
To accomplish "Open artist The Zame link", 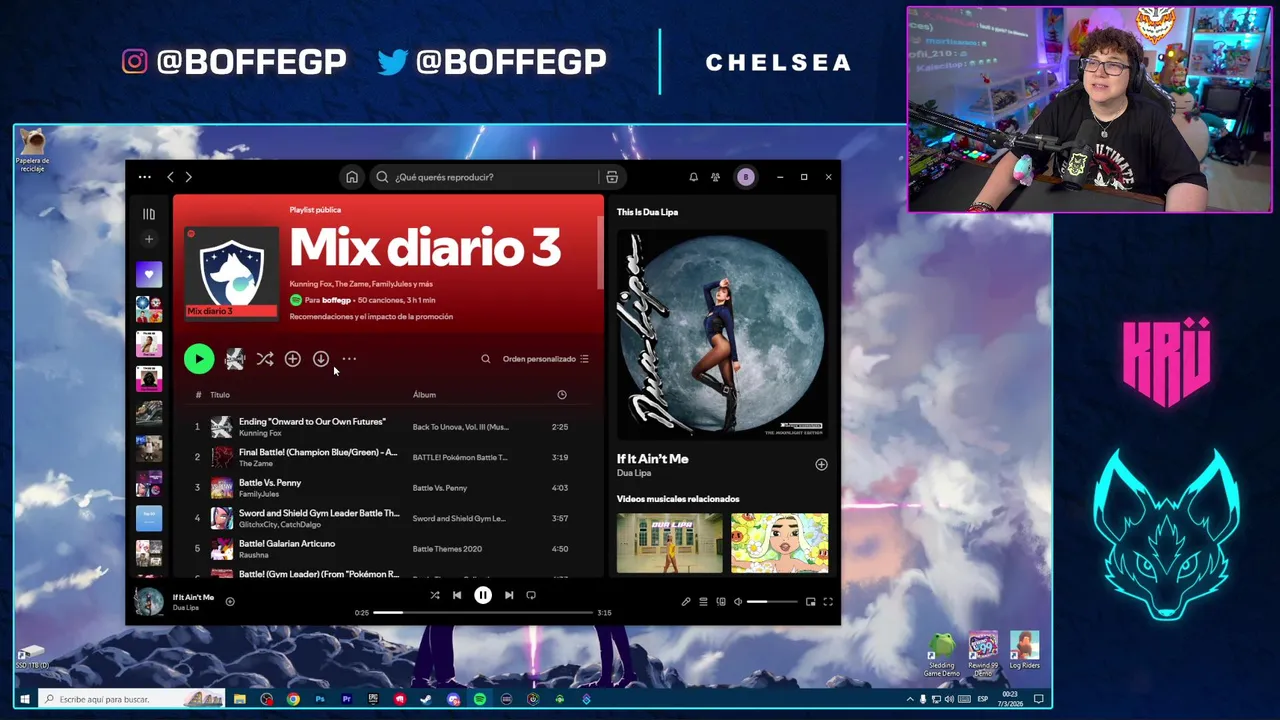I will pos(256,464).
